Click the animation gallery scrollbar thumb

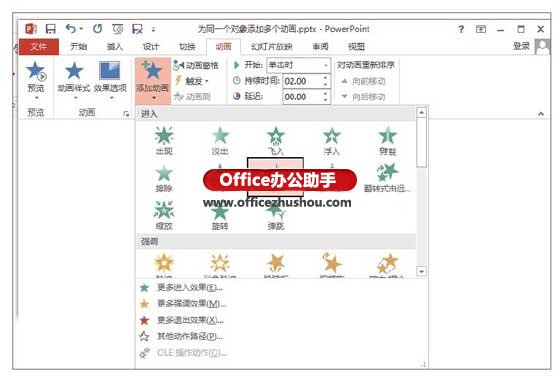(422, 143)
